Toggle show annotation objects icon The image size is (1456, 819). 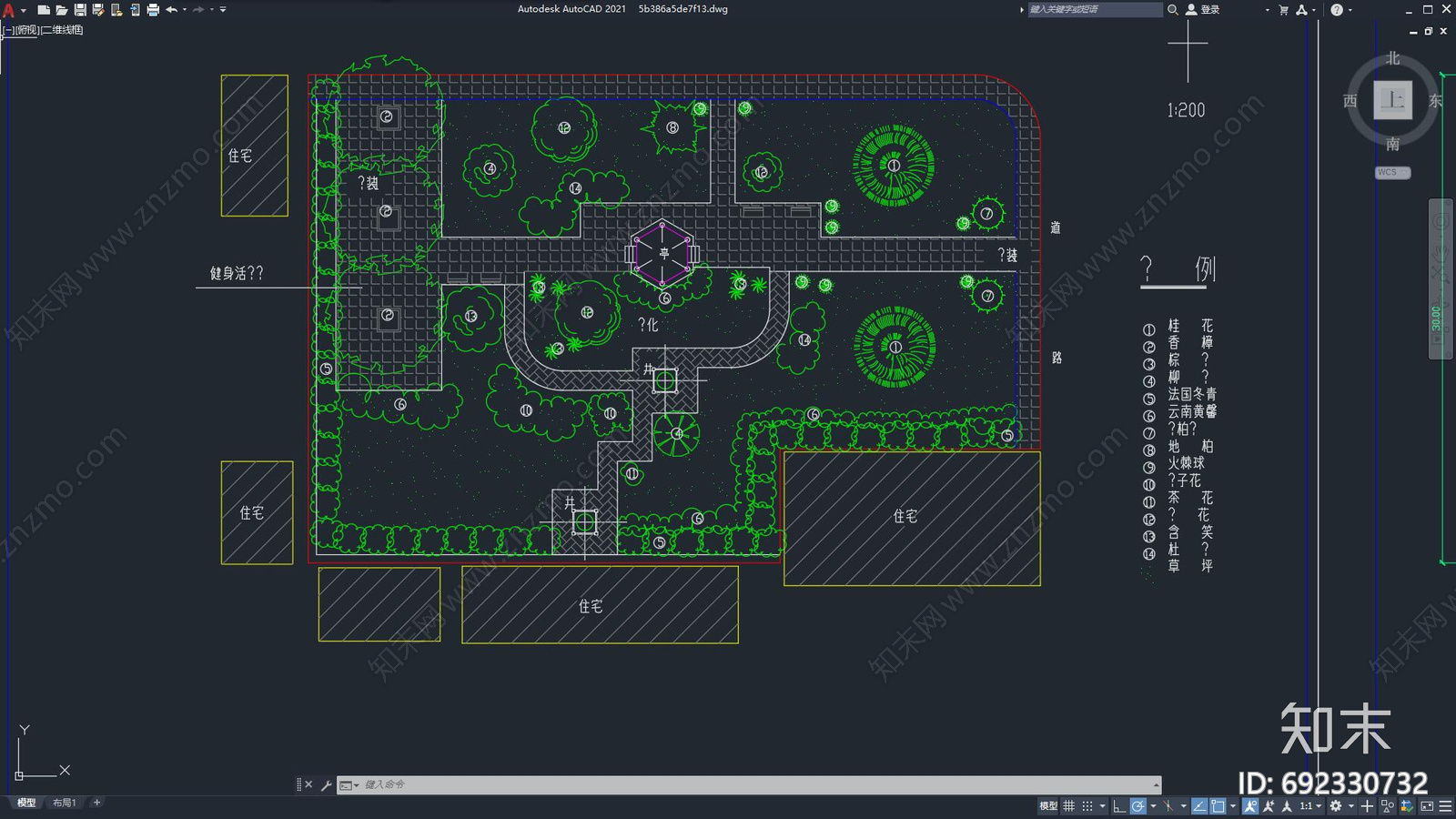point(1251,805)
